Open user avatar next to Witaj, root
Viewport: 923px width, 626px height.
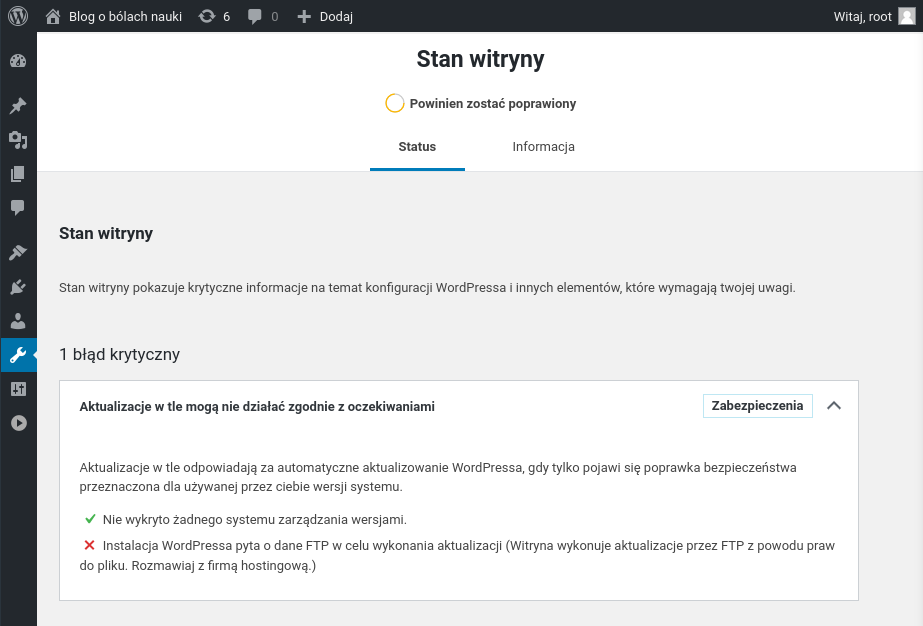tap(907, 16)
